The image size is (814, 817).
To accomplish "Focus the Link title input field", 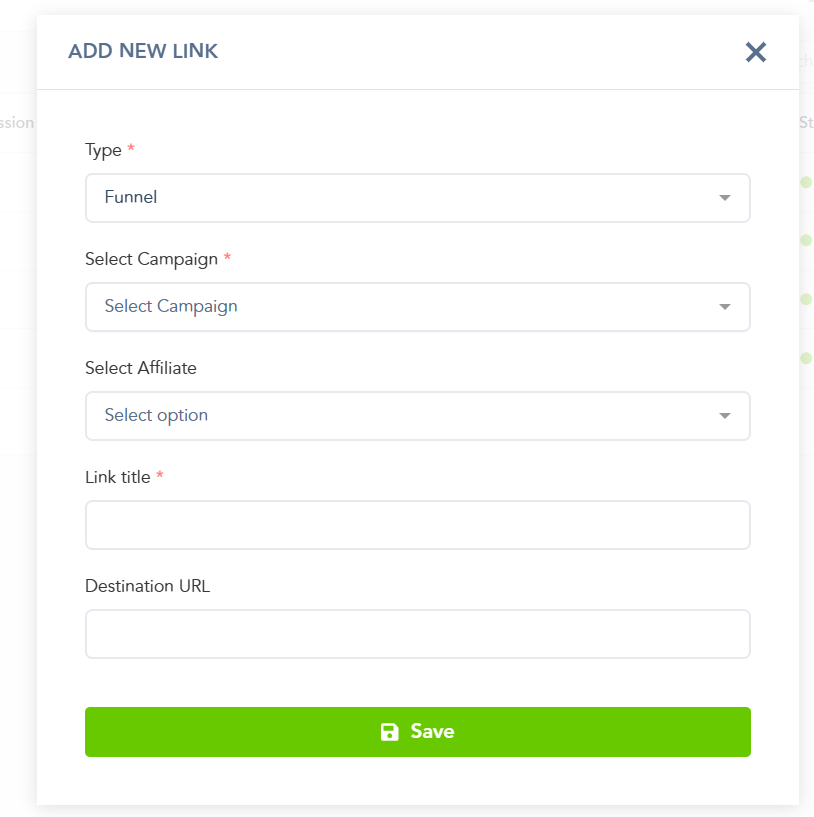I will coord(417,525).
